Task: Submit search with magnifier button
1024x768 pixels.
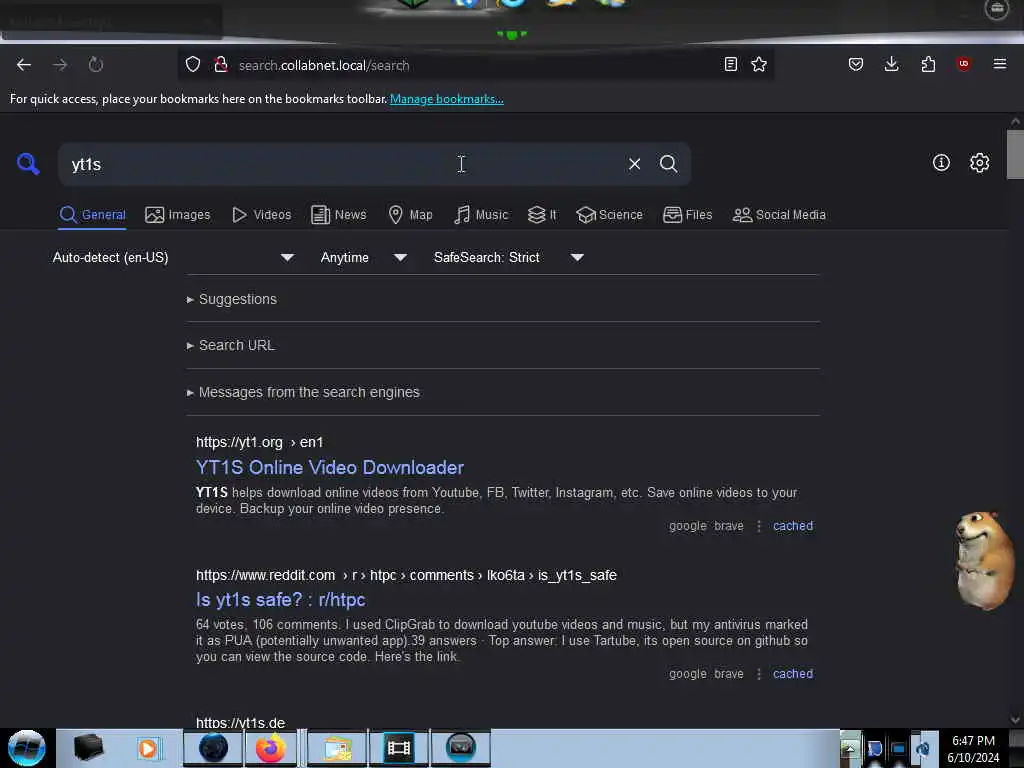Action: [668, 164]
